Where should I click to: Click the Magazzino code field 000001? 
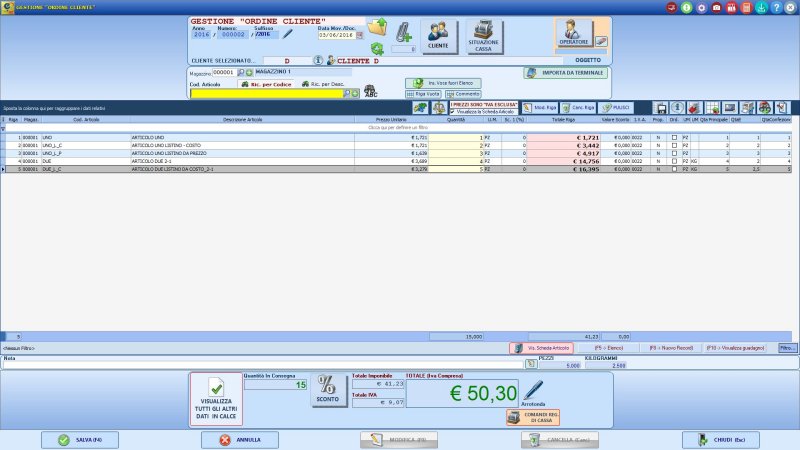tap(224, 72)
